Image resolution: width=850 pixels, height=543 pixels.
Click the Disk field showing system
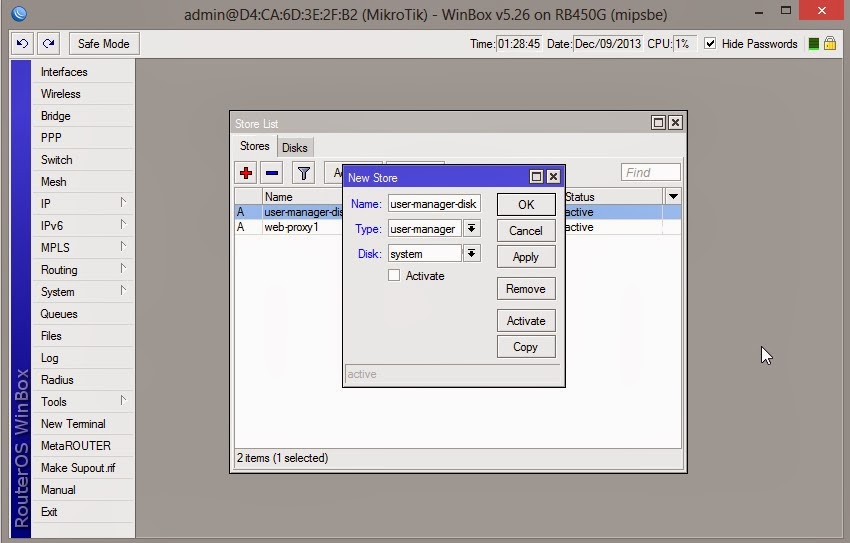coord(424,254)
